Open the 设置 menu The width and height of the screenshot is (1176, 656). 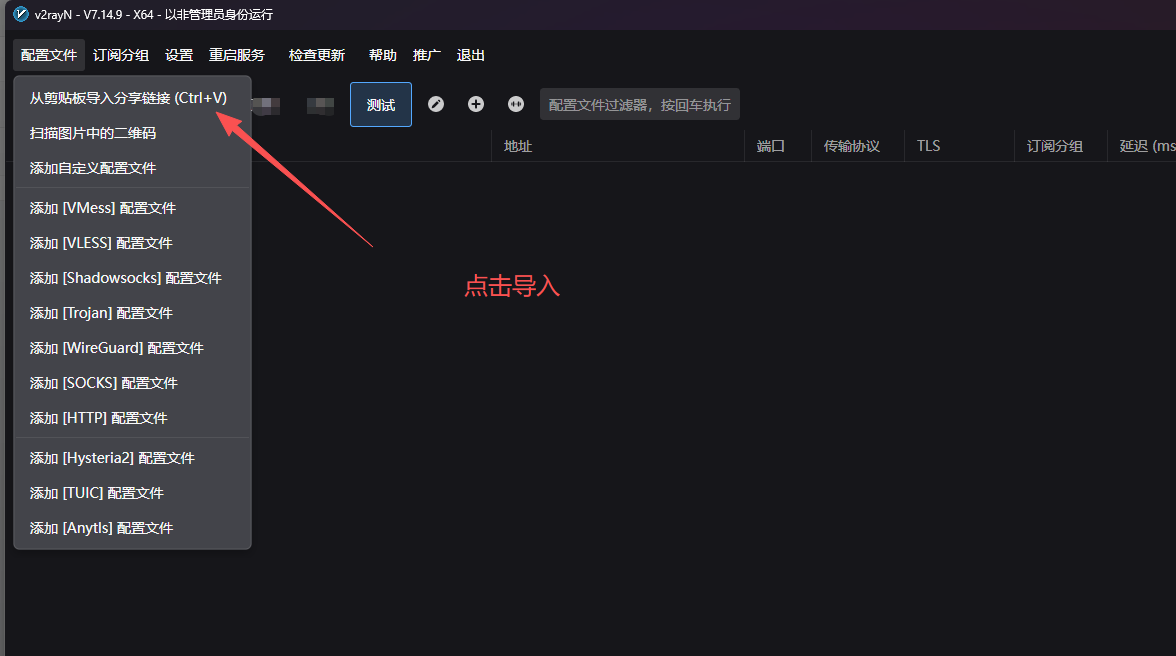pyautogui.click(x=179, y=55)
